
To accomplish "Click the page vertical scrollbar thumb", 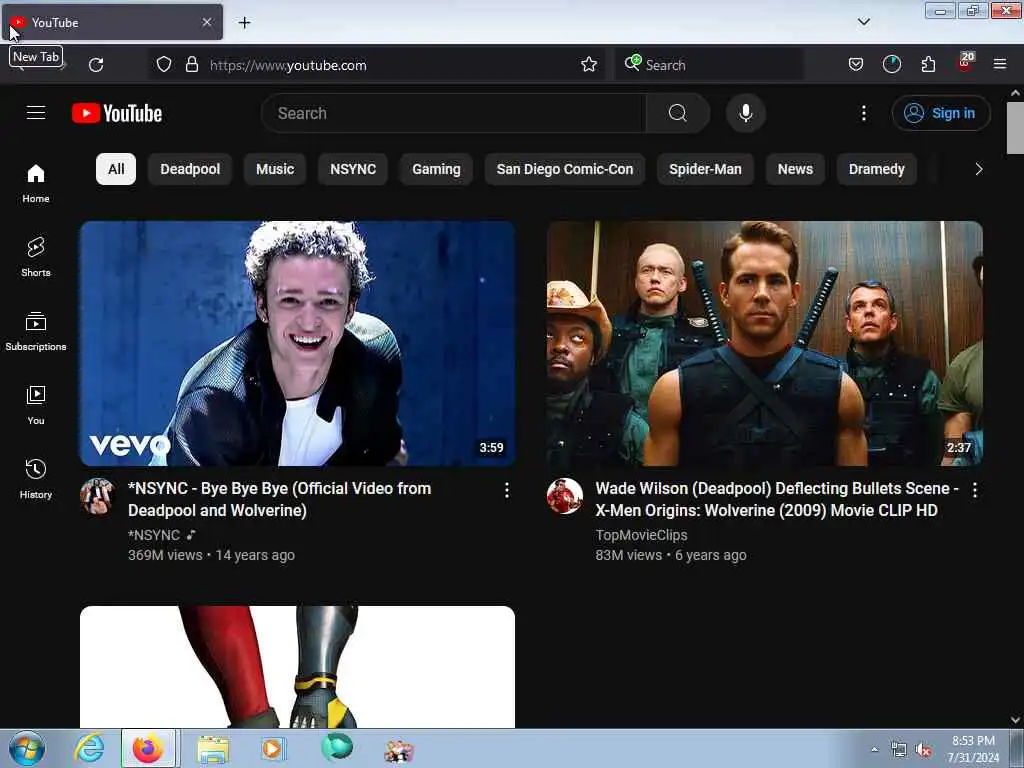I will tap(1015, 127).
